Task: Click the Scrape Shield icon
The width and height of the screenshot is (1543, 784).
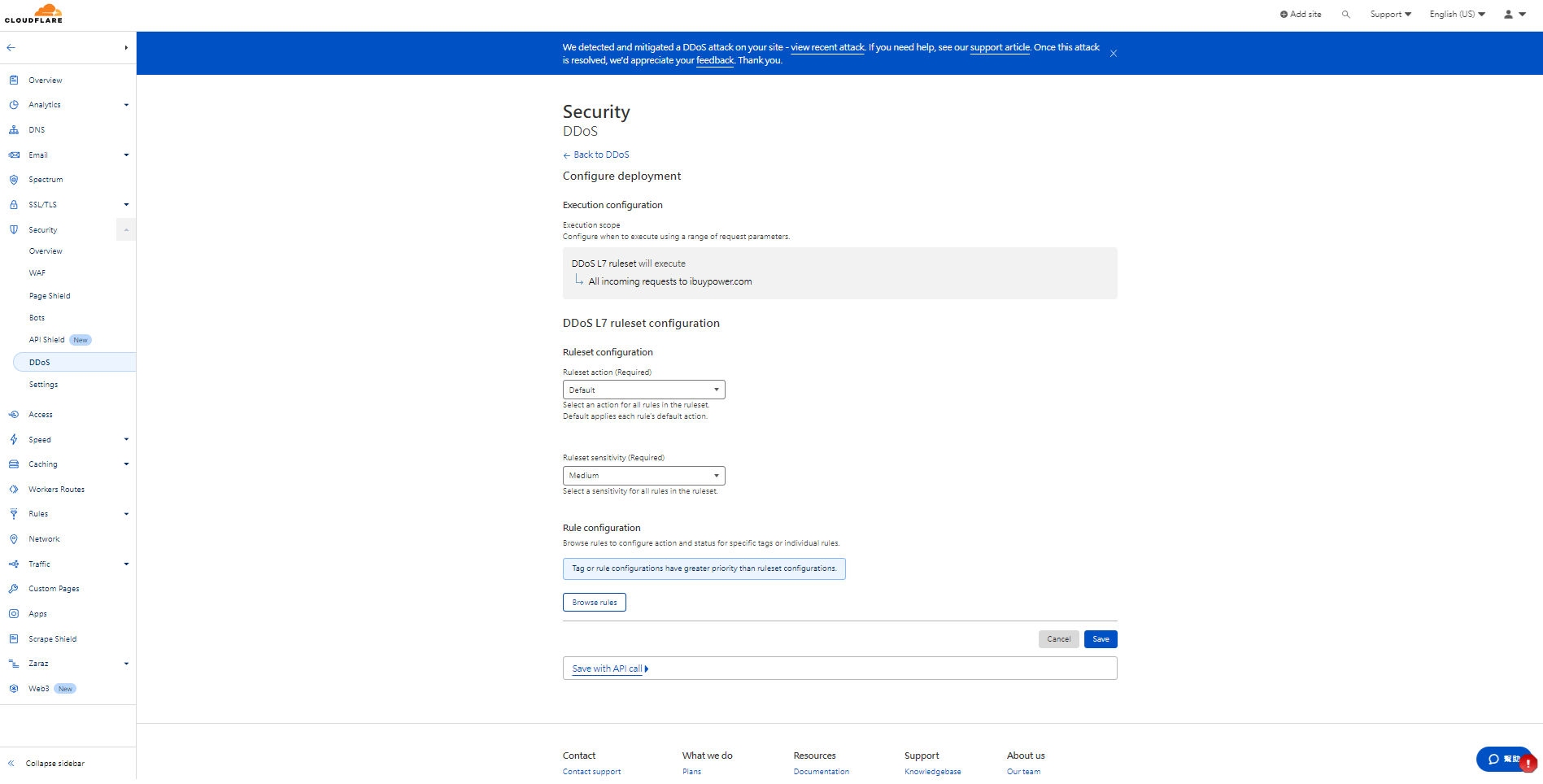Action: click(x=14, y=639)
